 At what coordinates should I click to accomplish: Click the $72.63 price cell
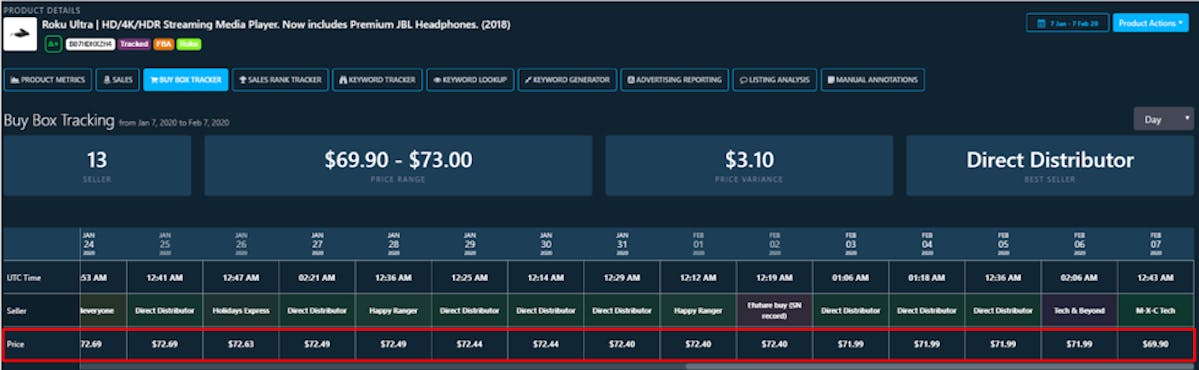[x=241, y=344]
